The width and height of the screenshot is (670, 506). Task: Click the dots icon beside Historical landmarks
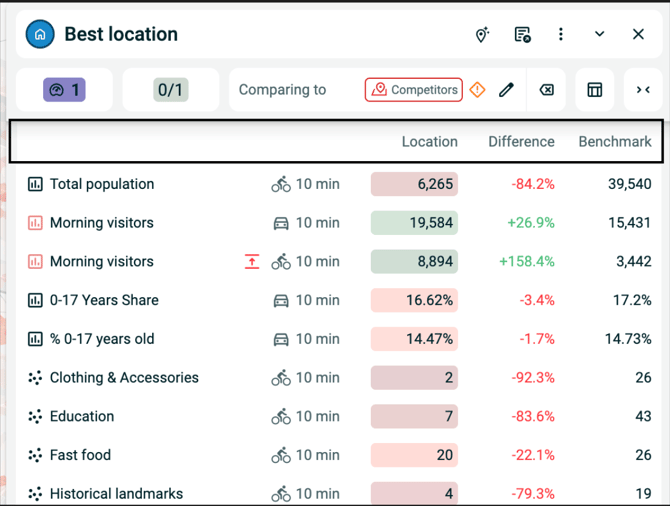(35, 494)
